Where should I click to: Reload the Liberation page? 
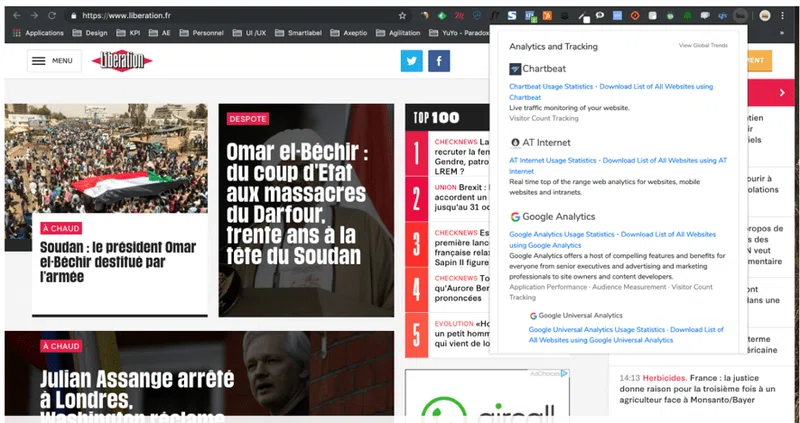(52, 16)
